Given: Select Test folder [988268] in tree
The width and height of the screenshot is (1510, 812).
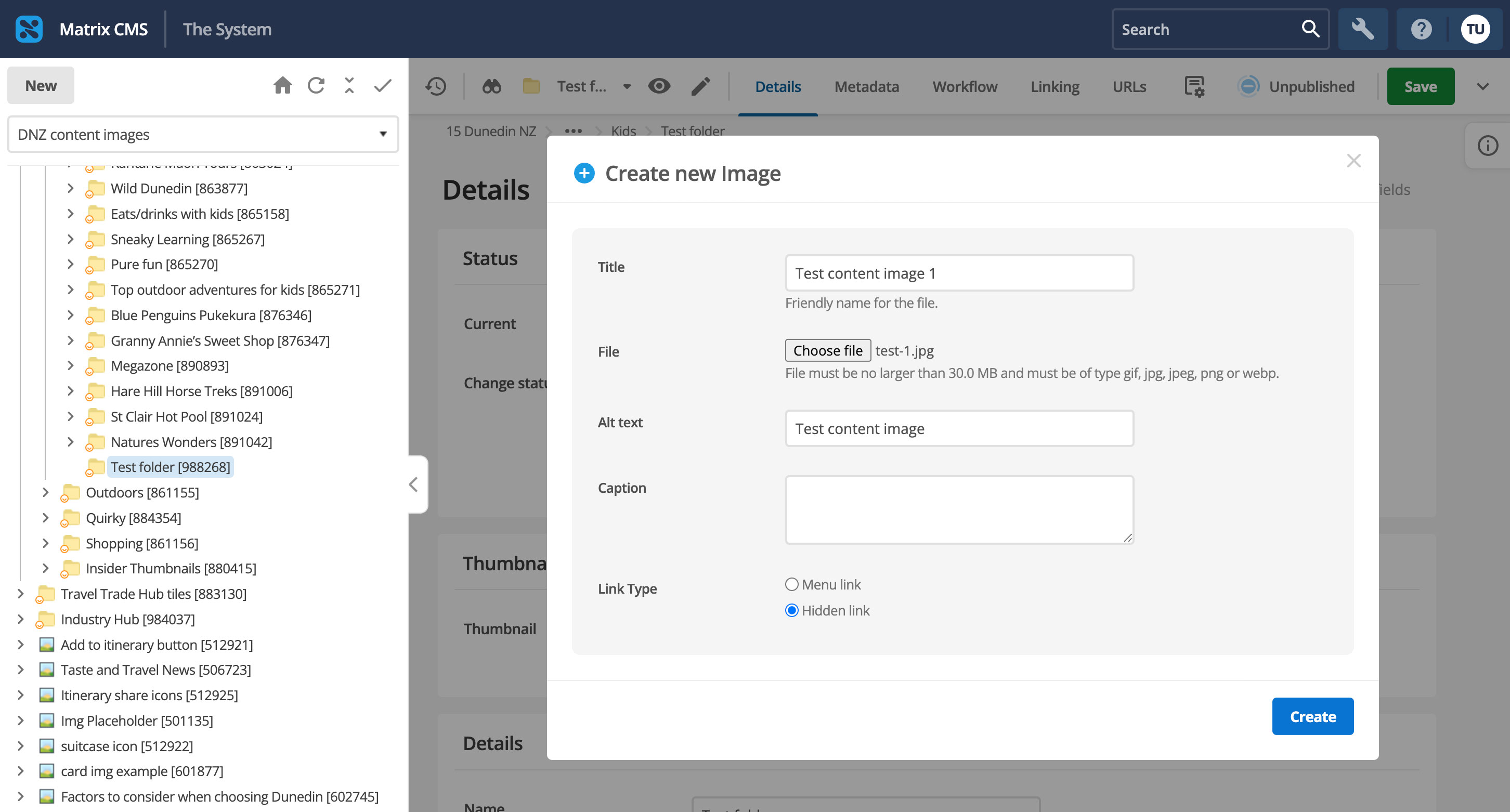Looking at the screenshot, I should [171, 467].
